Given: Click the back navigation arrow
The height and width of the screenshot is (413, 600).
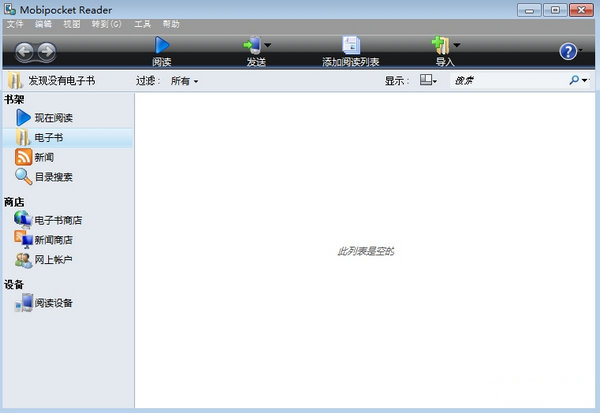Looking at the screenshot, I should 25,51.
